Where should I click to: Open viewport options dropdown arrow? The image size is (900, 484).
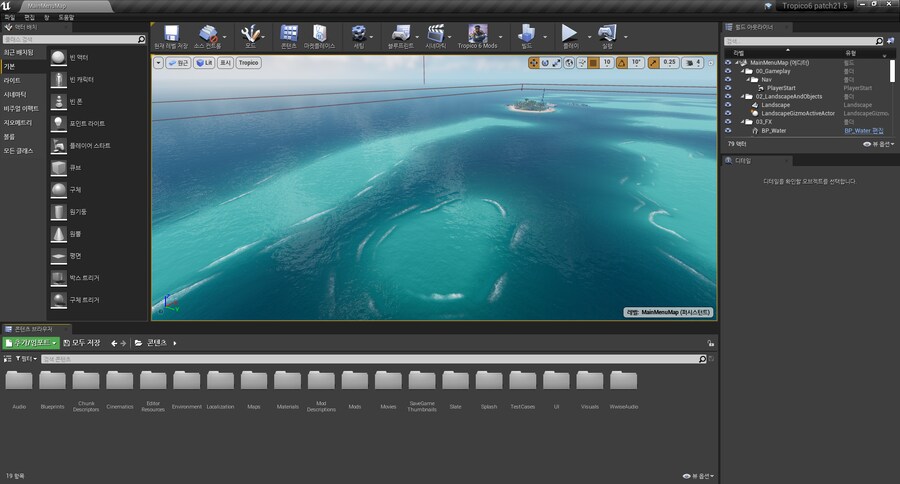coord(158,63)
